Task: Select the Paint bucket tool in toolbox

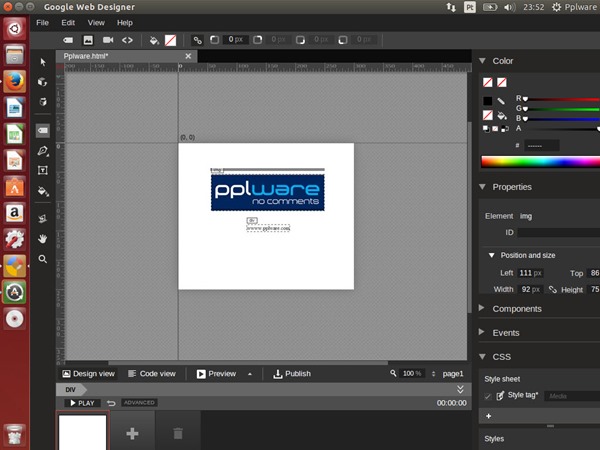Action: pyautogui.click(x=43, y=191)
